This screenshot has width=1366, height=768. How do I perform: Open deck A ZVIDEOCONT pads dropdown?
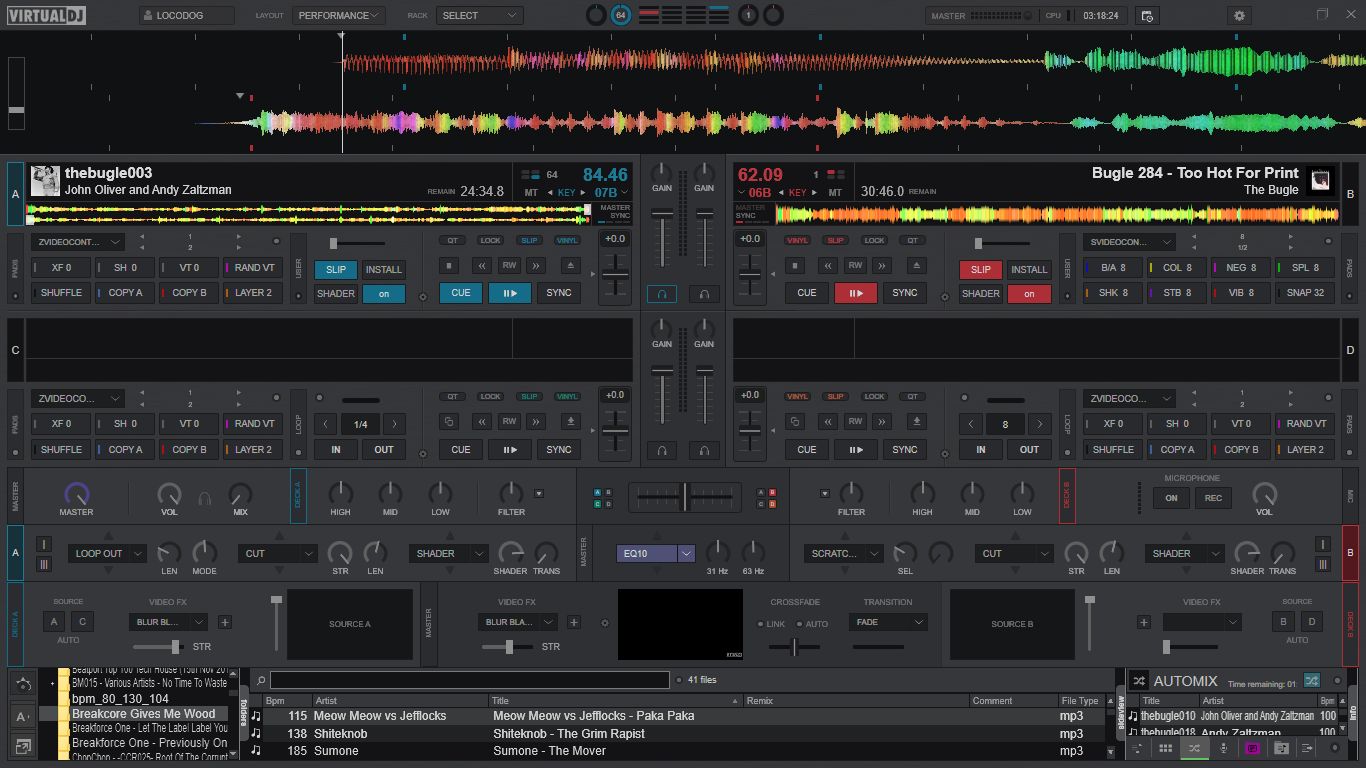[x=78, y=242]
